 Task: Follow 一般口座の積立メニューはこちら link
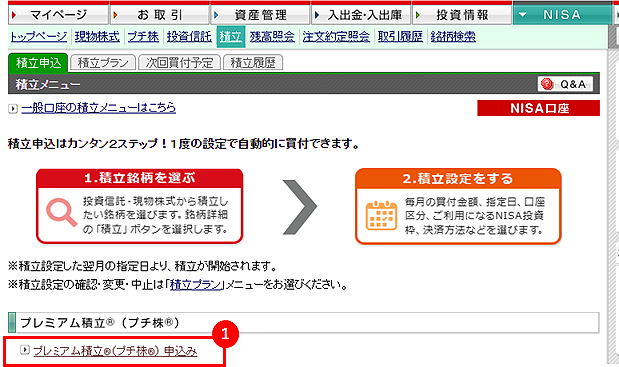pos(99,108)
